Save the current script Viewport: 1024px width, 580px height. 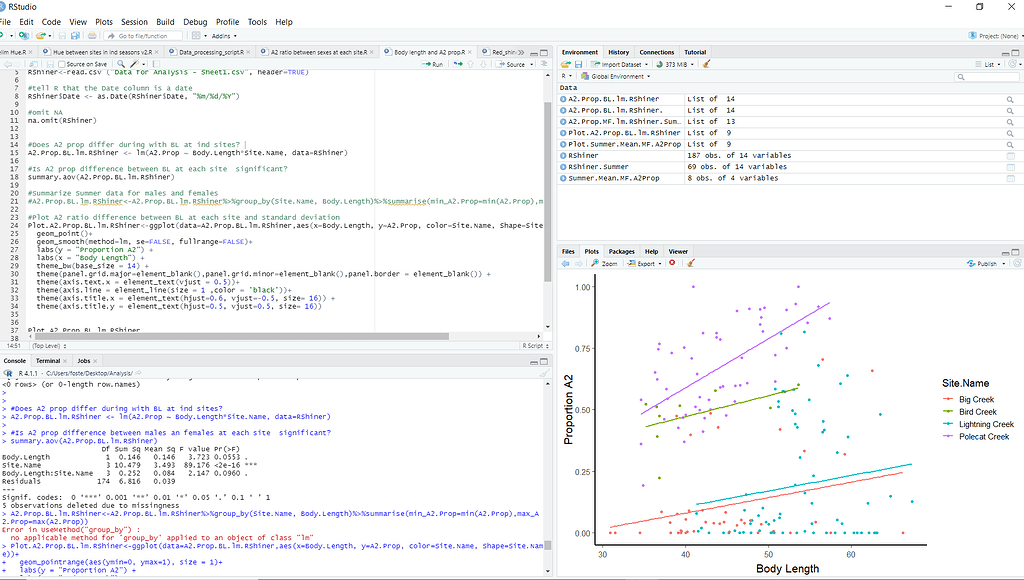click(x=50, y=62)
